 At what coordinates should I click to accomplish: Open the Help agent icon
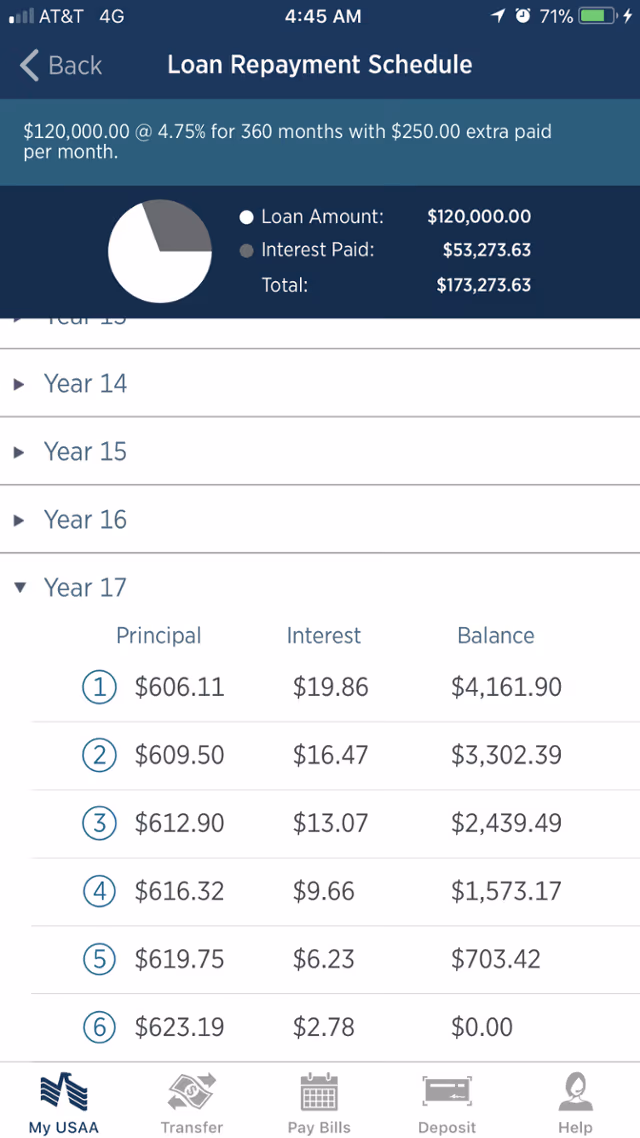[575, 1093]
